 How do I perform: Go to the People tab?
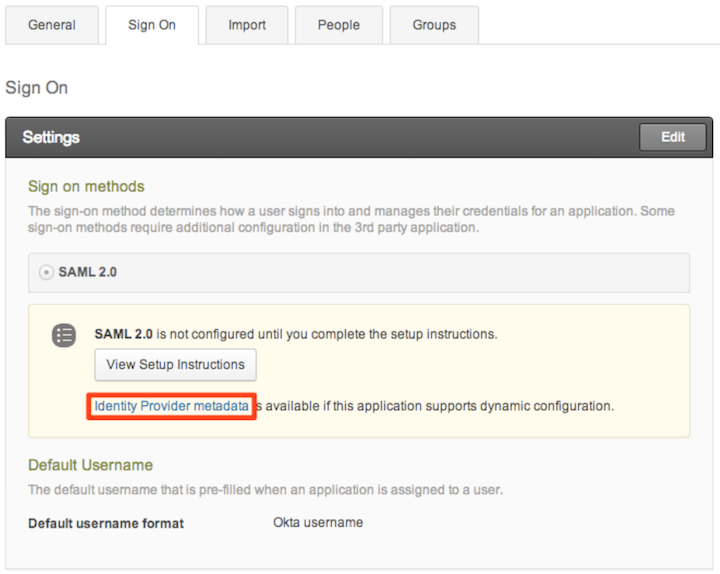tap(339, 25)
